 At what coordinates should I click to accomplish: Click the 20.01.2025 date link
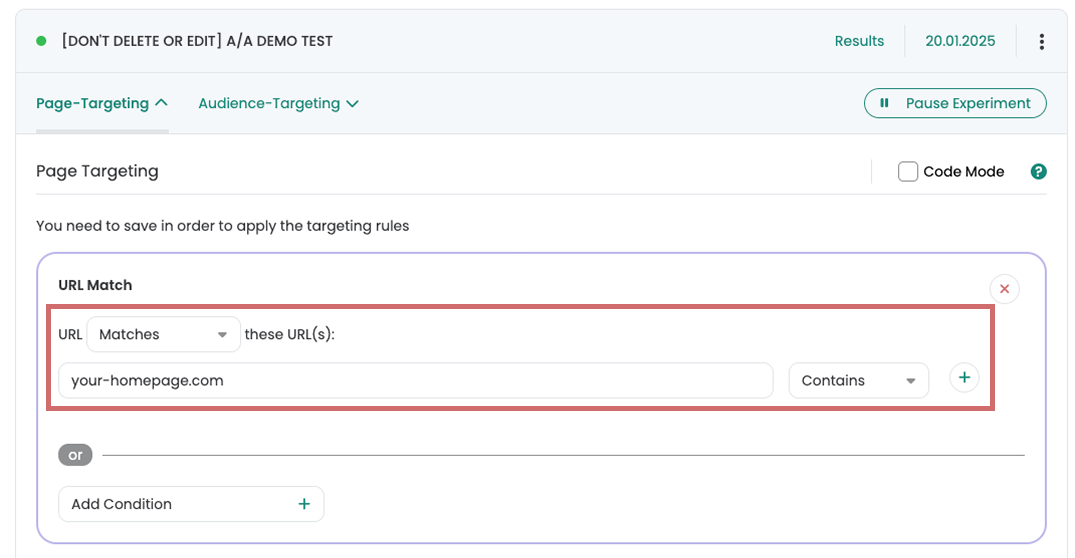pos(960,41)
